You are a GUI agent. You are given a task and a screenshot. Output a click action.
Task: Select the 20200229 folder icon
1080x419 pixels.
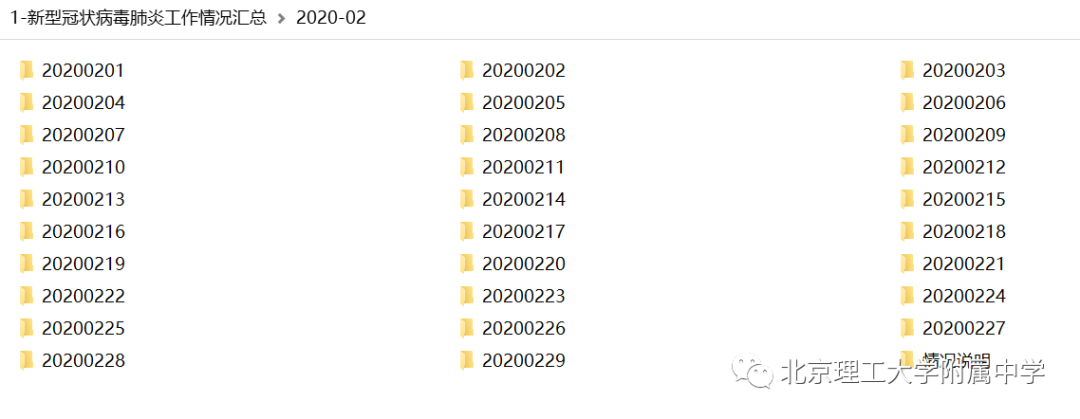[x=466, y=360]
